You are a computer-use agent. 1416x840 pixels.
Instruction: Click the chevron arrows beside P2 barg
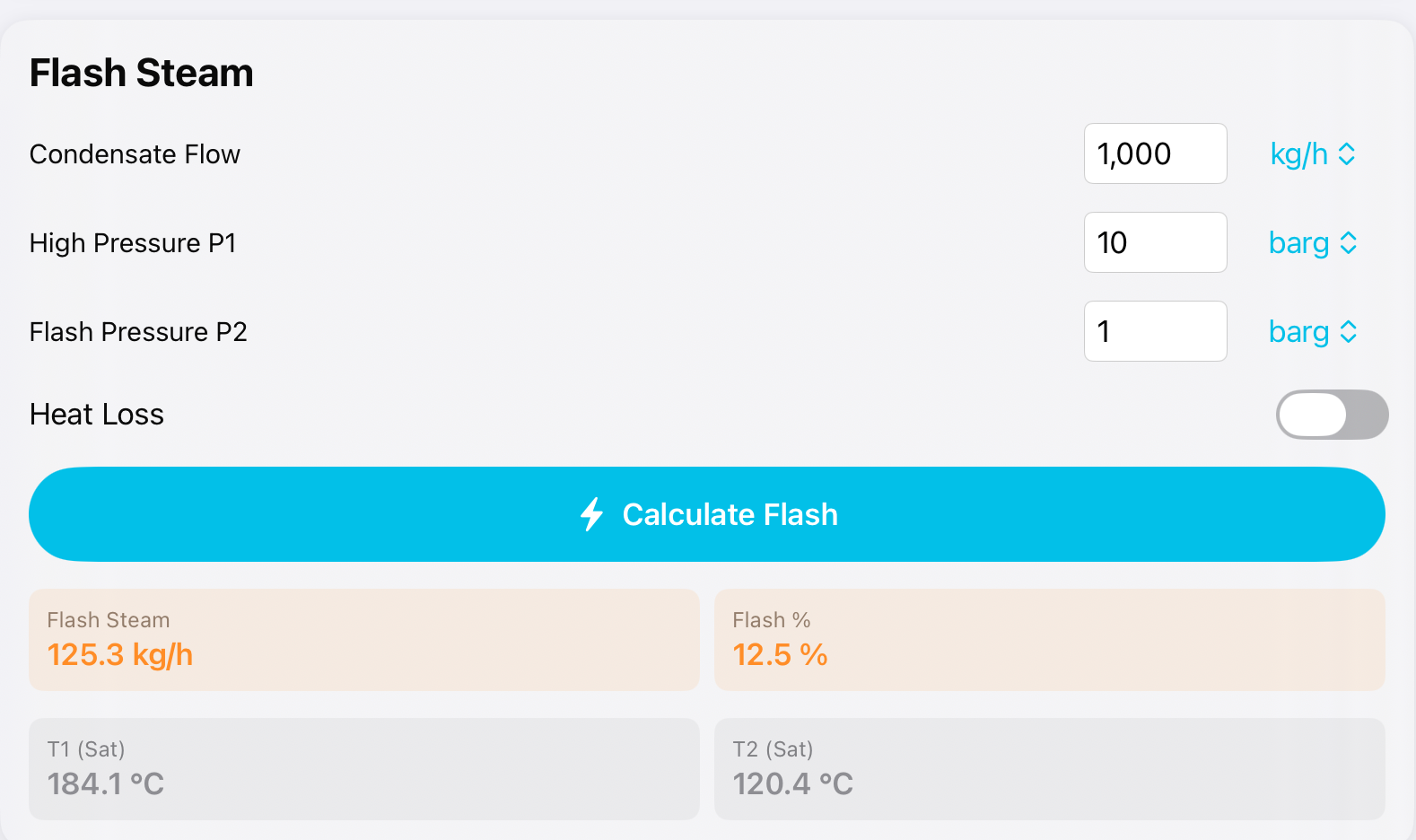[1348, 332]
